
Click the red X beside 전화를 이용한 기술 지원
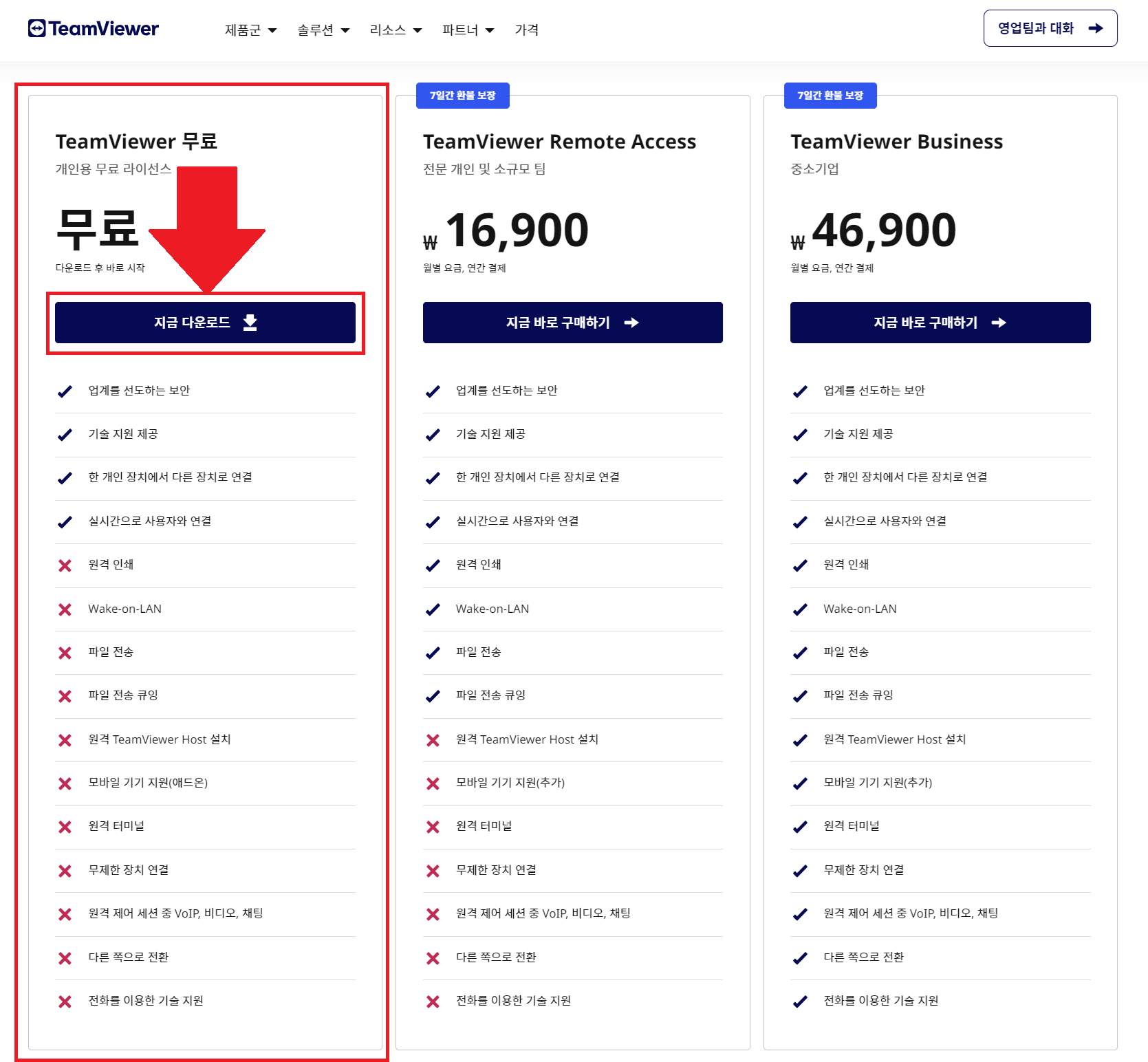pyautogui.click(x=65, y=1002)
